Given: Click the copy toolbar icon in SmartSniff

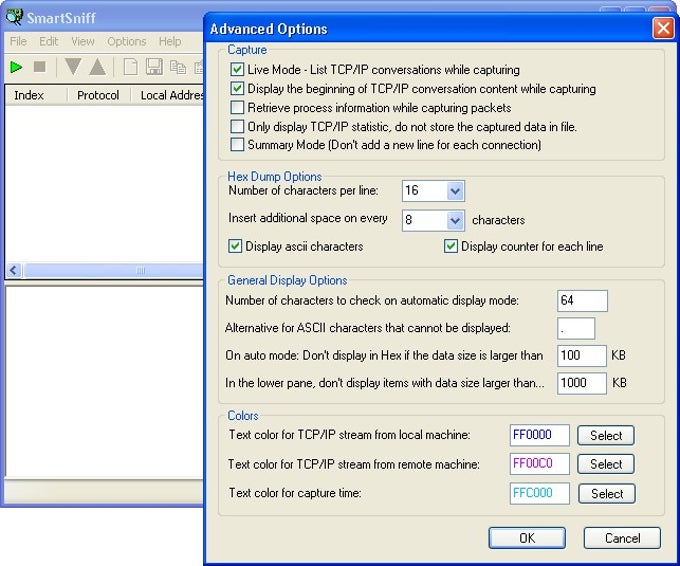Looking at the screenshot, I should (x=178, y=67).
